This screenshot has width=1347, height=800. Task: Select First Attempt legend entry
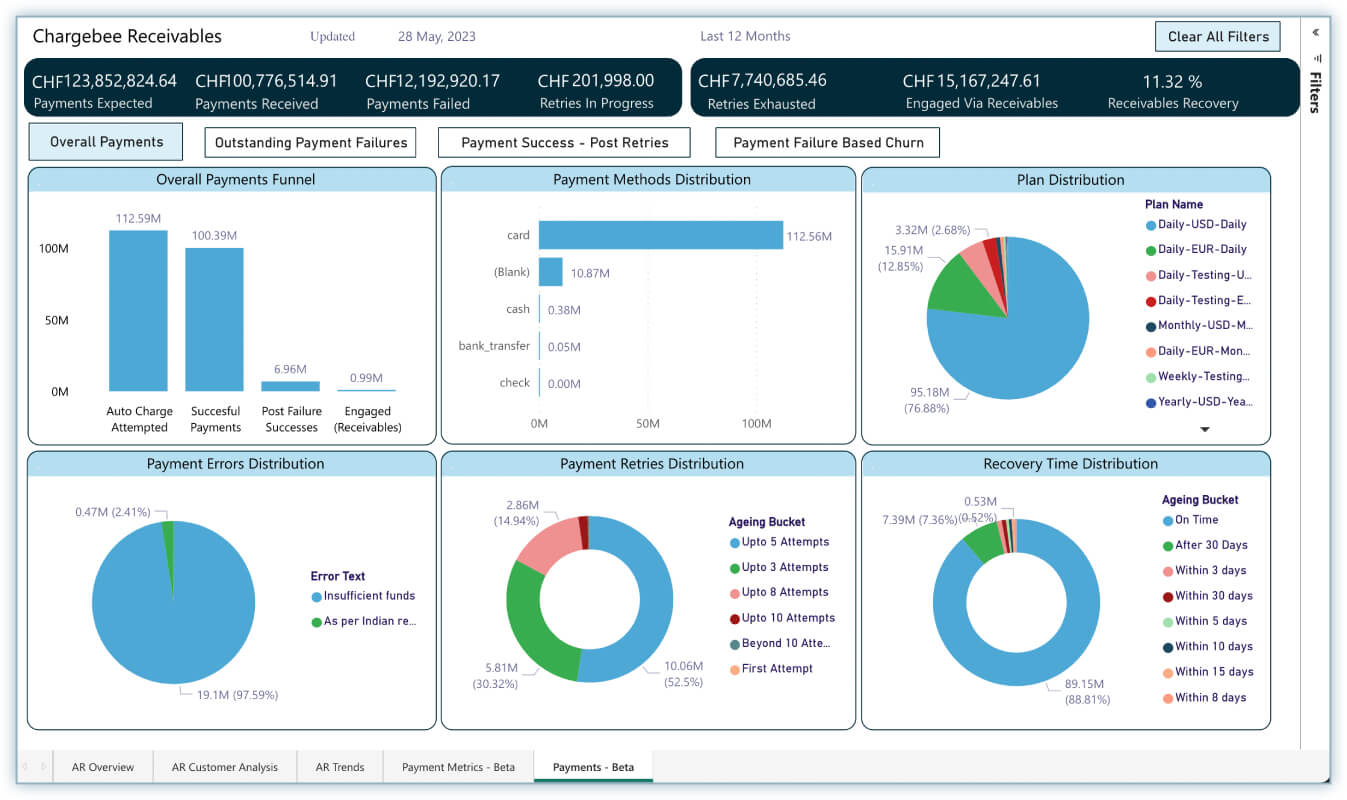click(771, 669)
